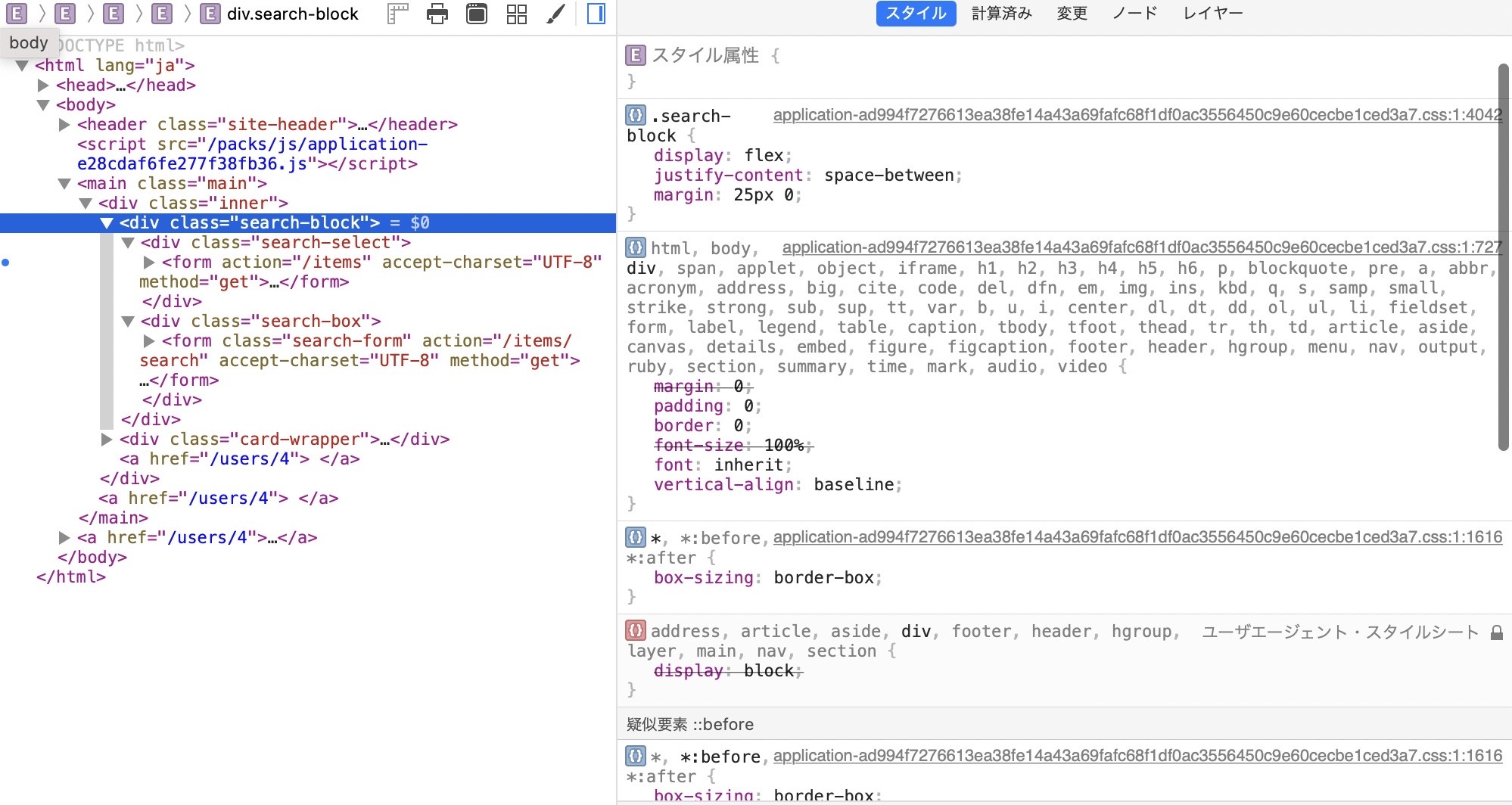Expand the last a href="/users/4" node

pyautogui.click(x=64, y=538)
